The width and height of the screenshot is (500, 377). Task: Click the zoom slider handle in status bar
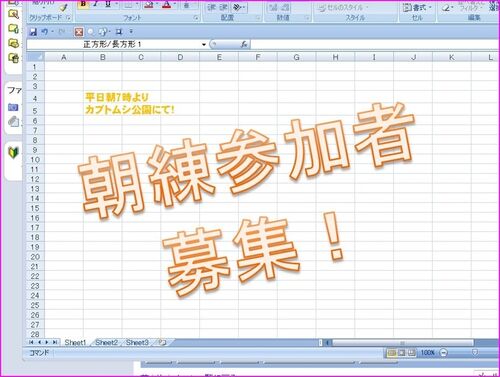[475, 352]
